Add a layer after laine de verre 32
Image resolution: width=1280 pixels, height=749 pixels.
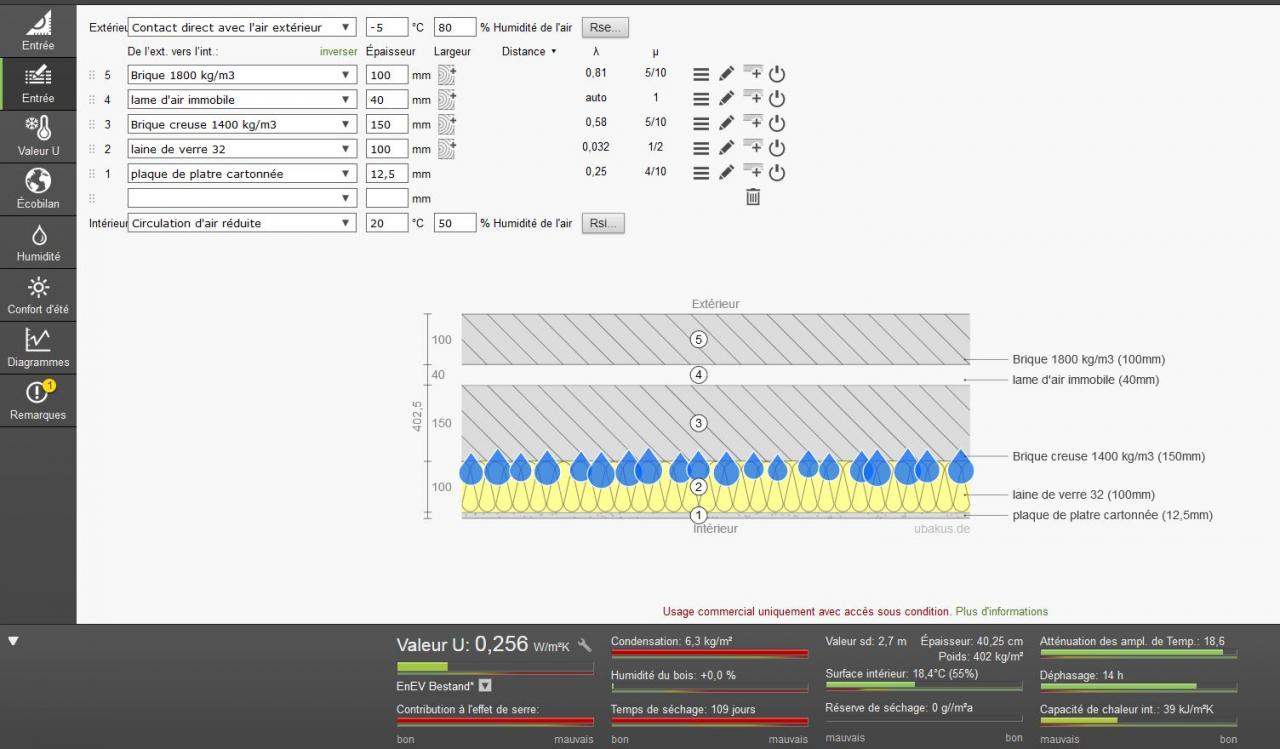point(752,147)
